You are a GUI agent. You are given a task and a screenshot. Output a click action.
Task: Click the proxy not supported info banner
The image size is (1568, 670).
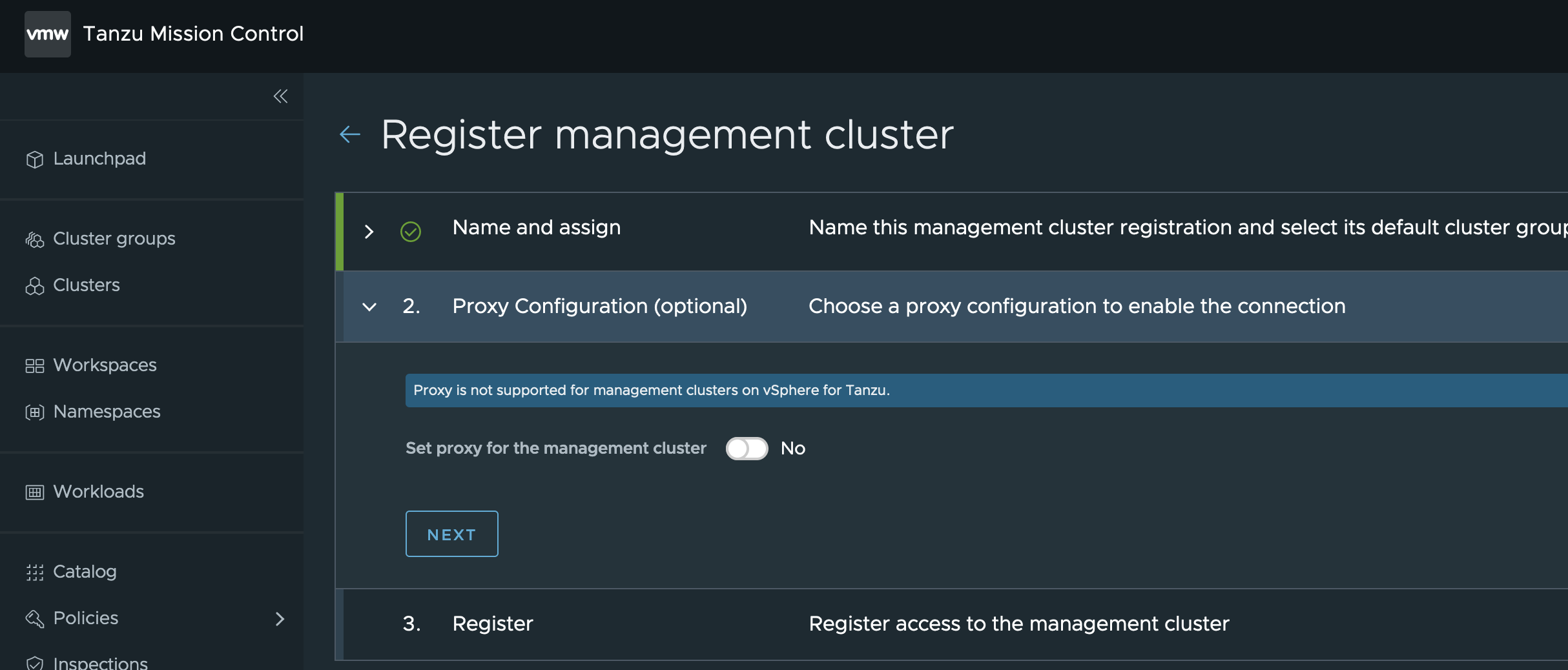[987, 391]
